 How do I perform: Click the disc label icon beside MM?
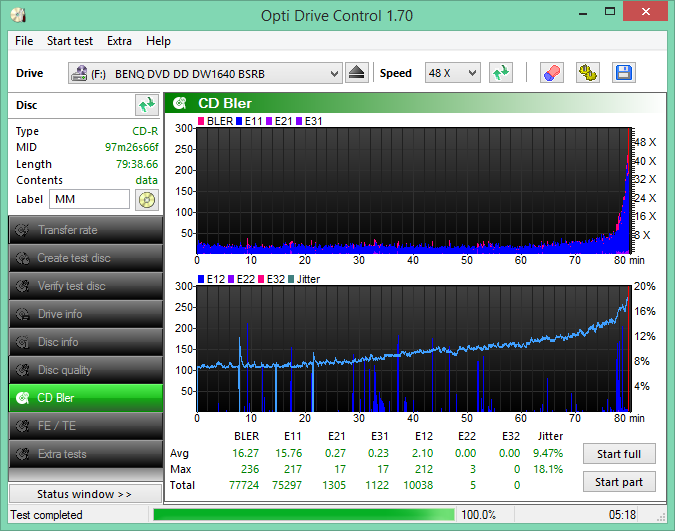point(146,200)
